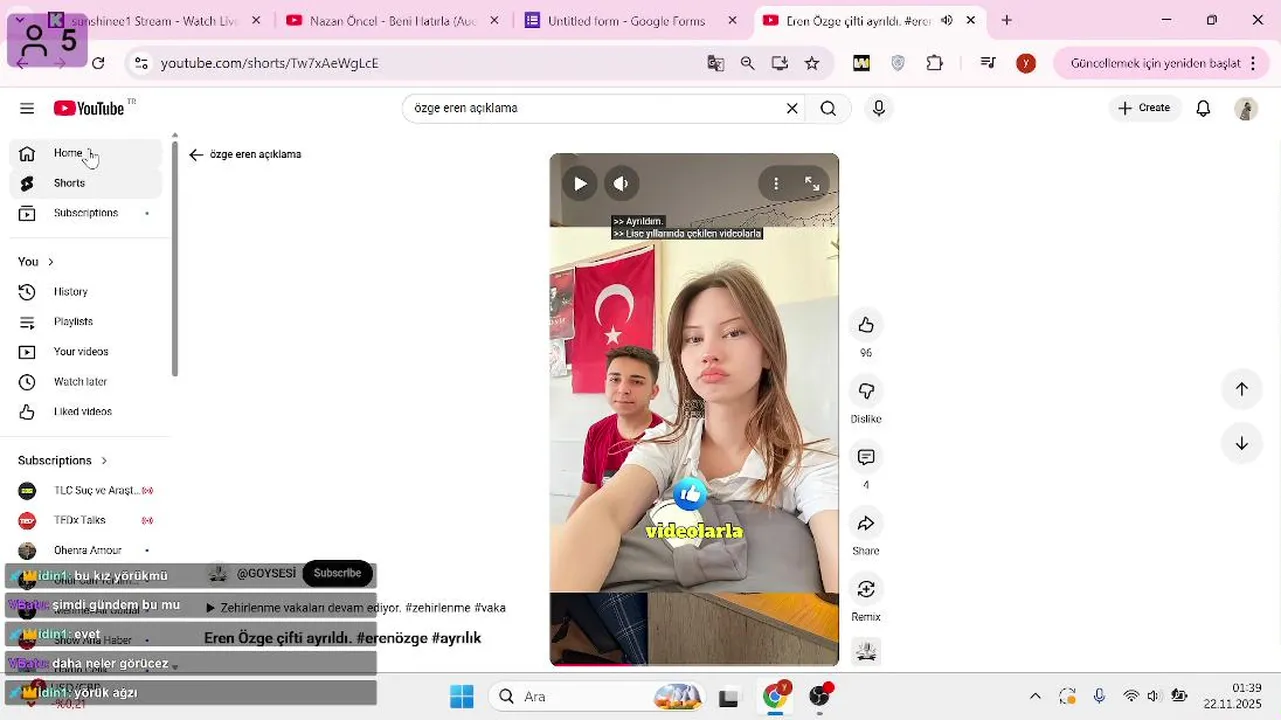Open the Windows Start menu
Viewport: 1281px width, 720px height.
(462, 696)
